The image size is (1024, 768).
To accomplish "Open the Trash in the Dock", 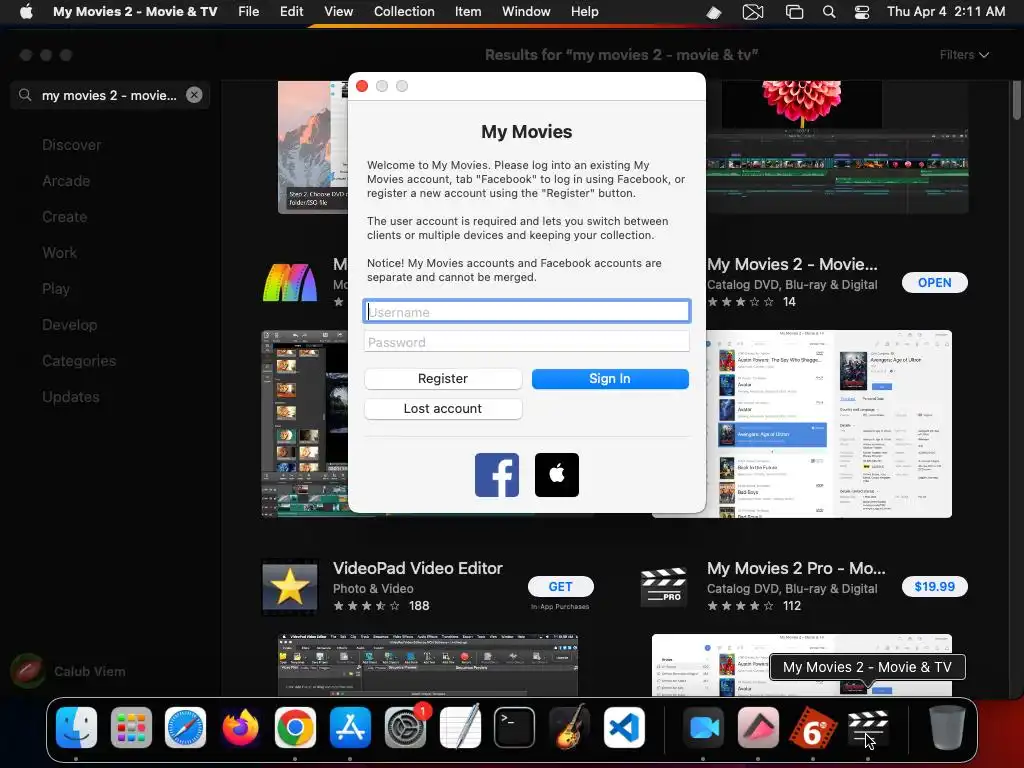I will tap(946, 727).
